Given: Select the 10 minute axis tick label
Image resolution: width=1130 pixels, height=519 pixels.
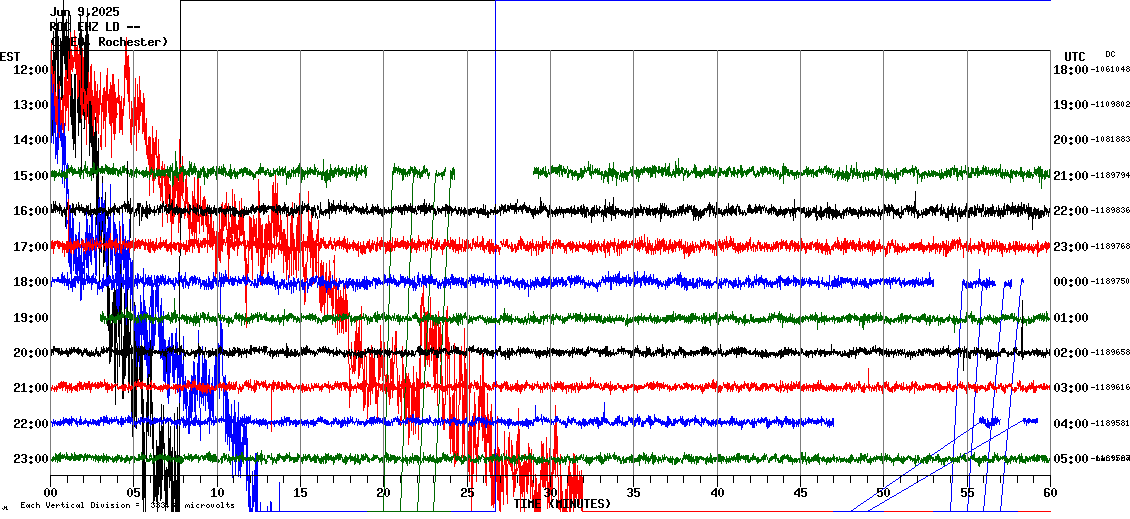Looking at the screenshot, I should (x=217, y=493).
